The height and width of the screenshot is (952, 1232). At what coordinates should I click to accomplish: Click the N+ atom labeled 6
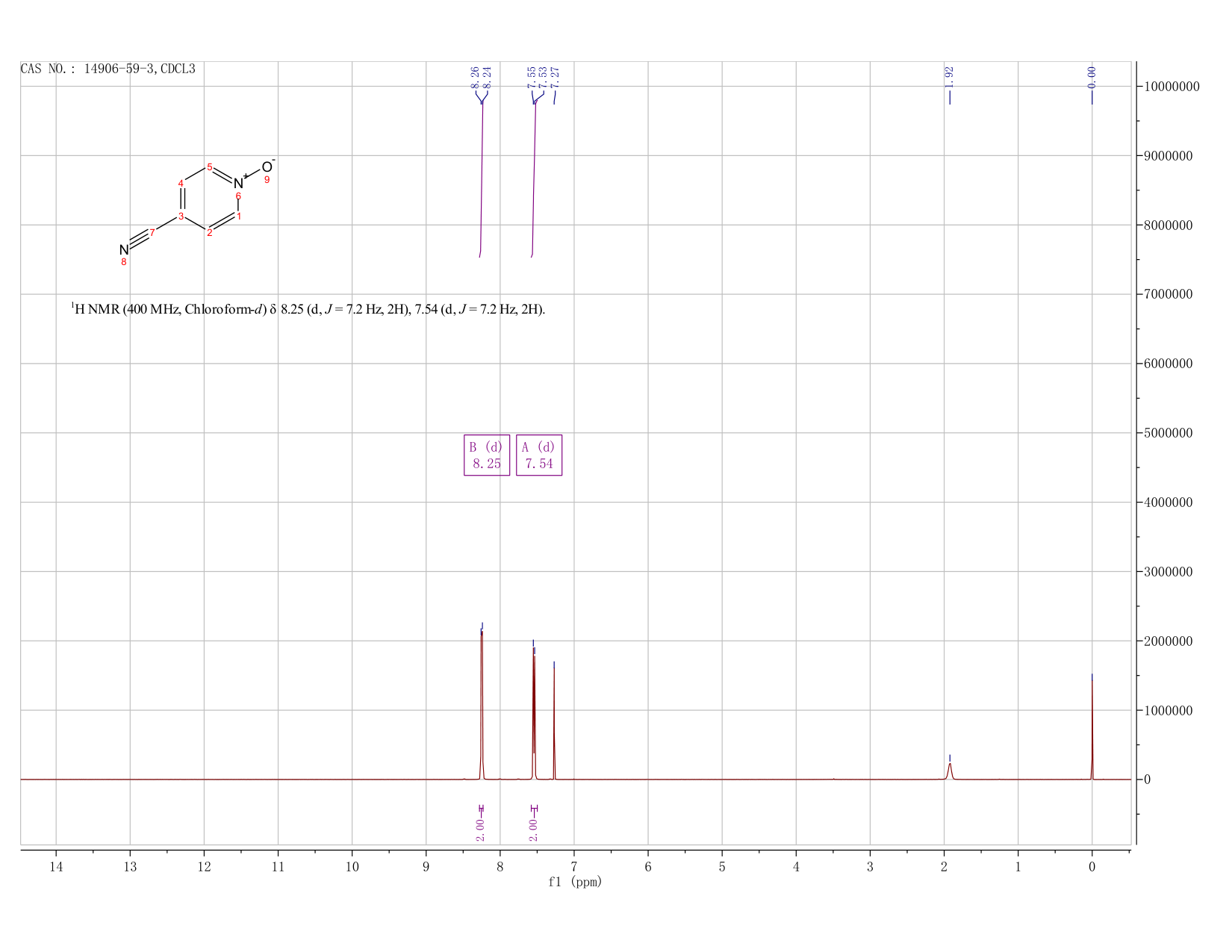tap(240, 182)
